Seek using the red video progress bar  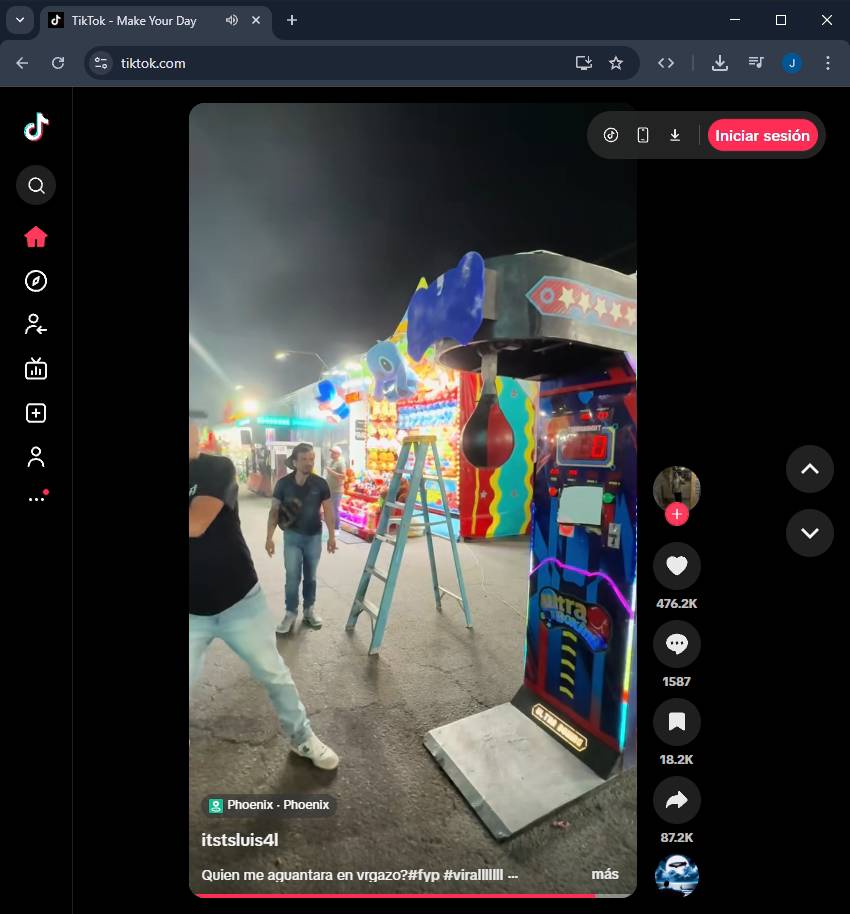tap(400, 895)
